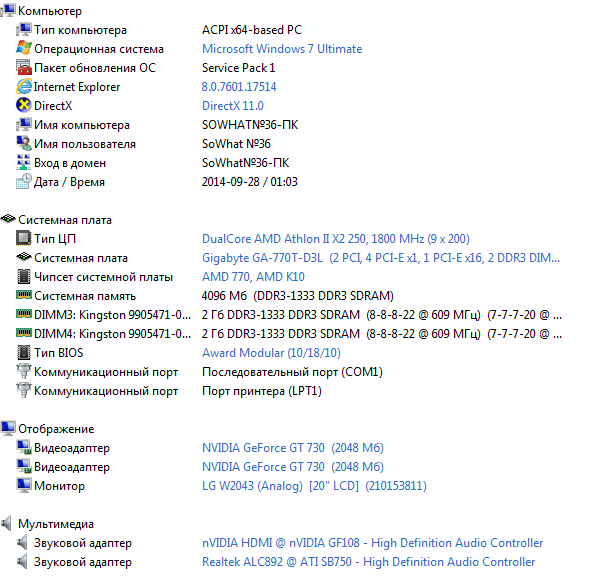
Task: Select the Тип BIOS row label
Action: coord(58,353)
